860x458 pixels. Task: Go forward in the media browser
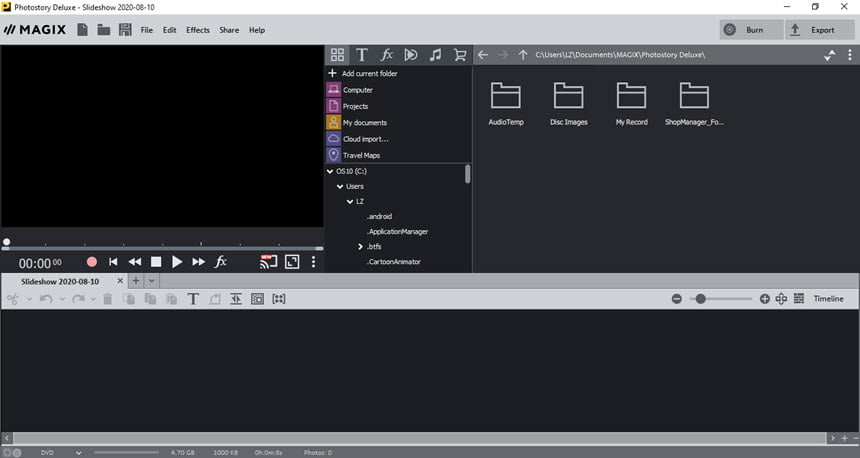click(x=503, y=55)
